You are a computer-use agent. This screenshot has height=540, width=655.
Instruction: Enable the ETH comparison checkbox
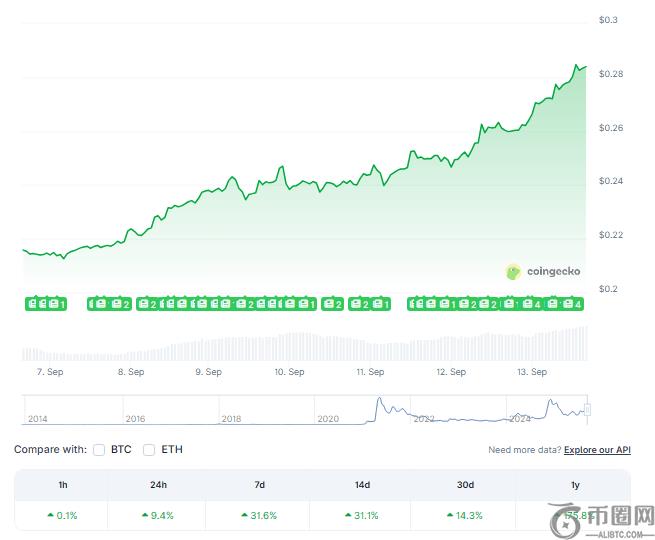[149, 450]
